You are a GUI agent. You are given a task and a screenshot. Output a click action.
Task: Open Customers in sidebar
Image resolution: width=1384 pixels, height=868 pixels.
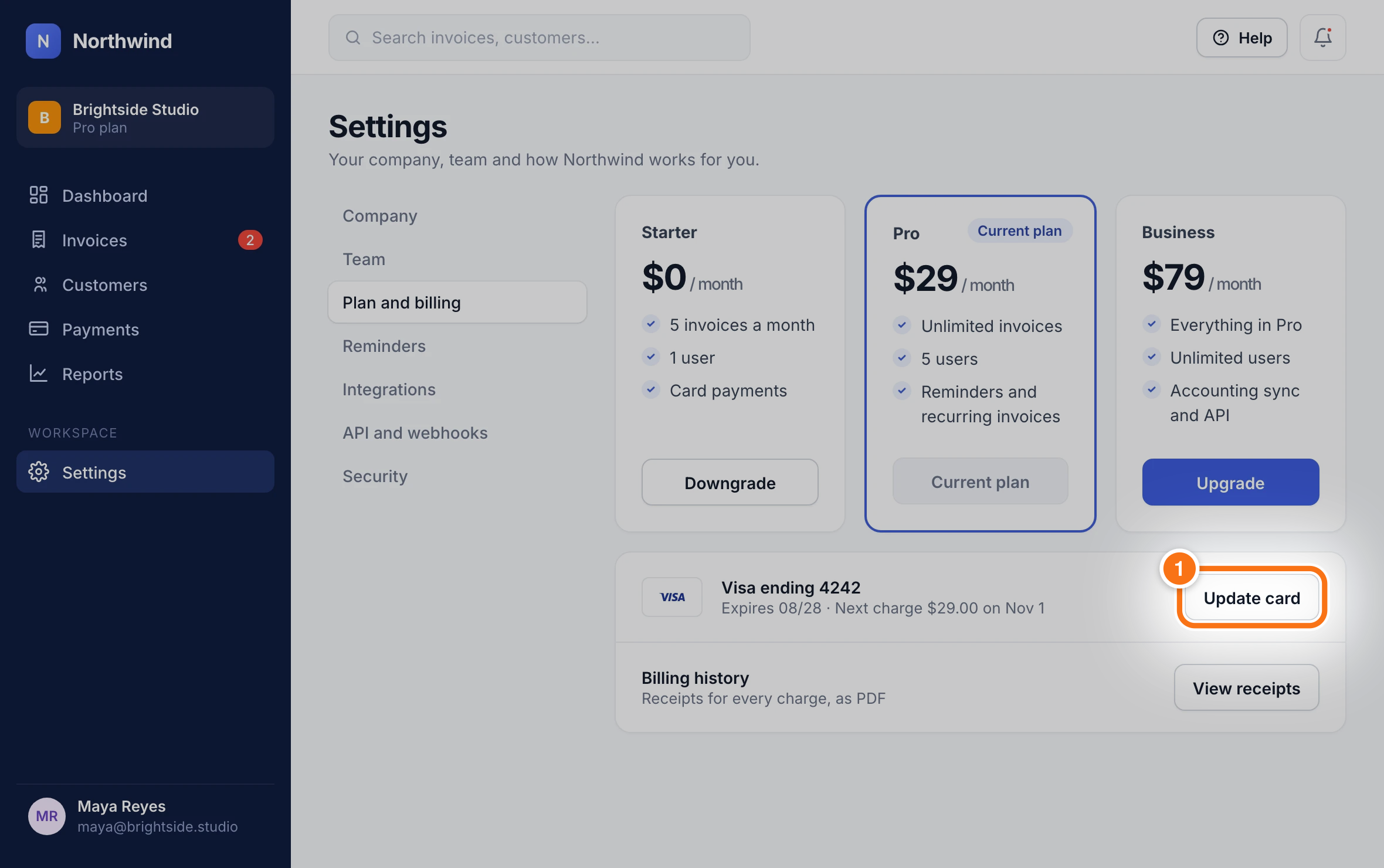[x=145, y=284]
